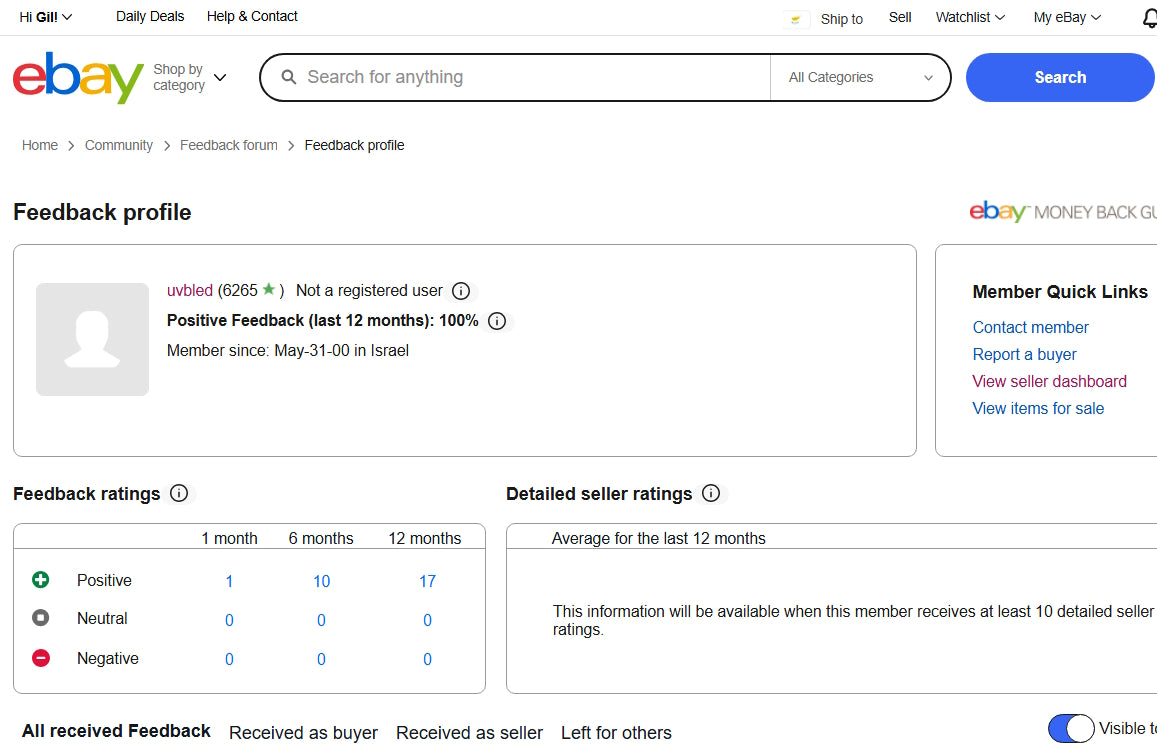Screen dimensions: 1157x746
Task: Expand the My eBay menu
Action: pyautogui.click(x=1067, y=17)
